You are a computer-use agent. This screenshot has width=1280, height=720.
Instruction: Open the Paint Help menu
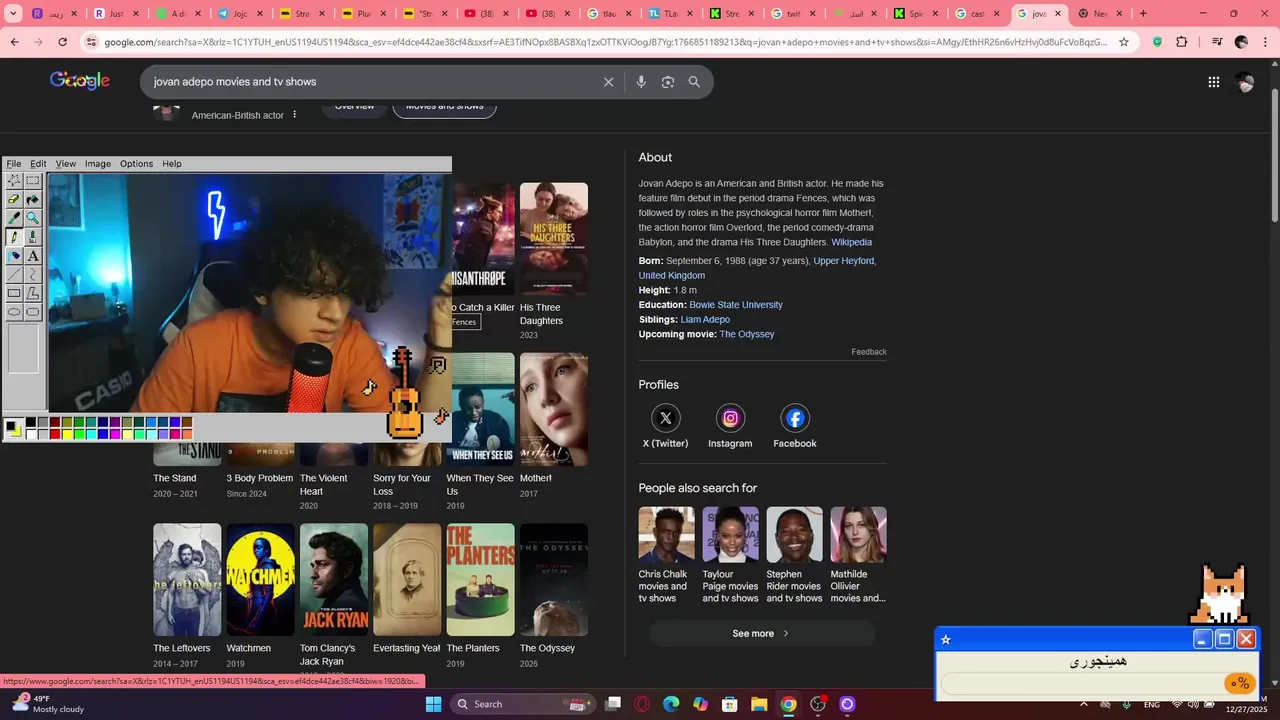coord(172,164)
